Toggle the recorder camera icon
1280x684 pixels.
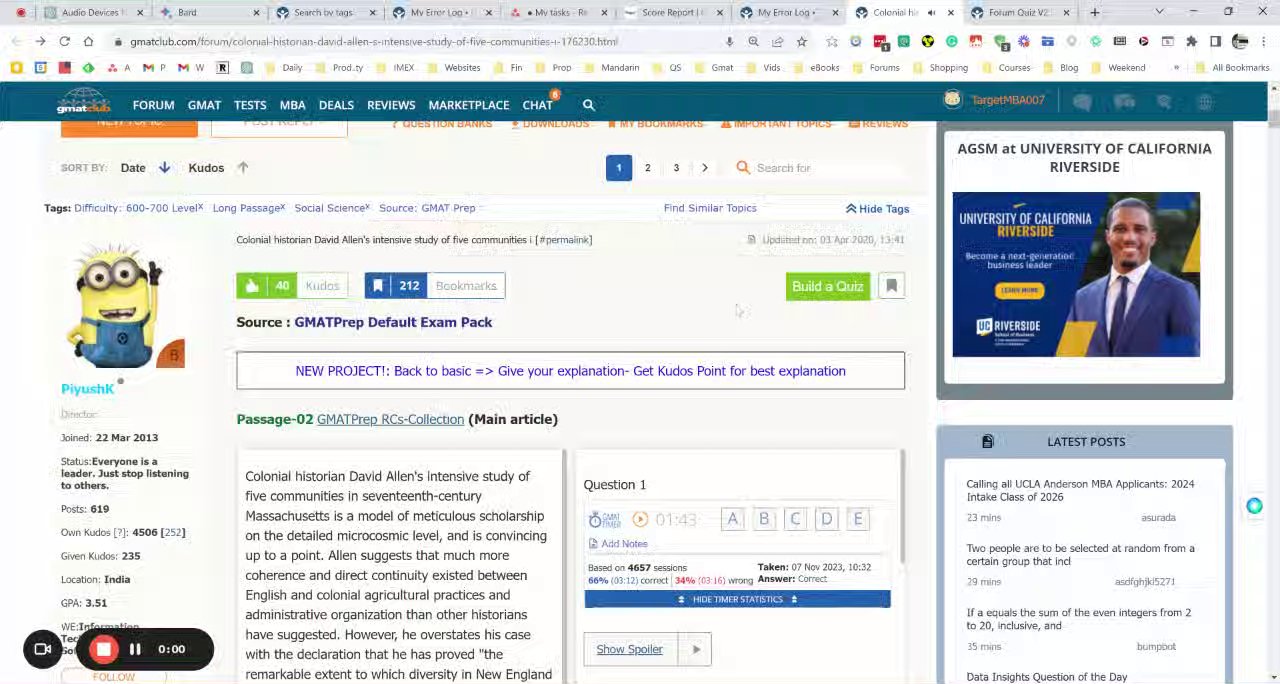point(43,649)
